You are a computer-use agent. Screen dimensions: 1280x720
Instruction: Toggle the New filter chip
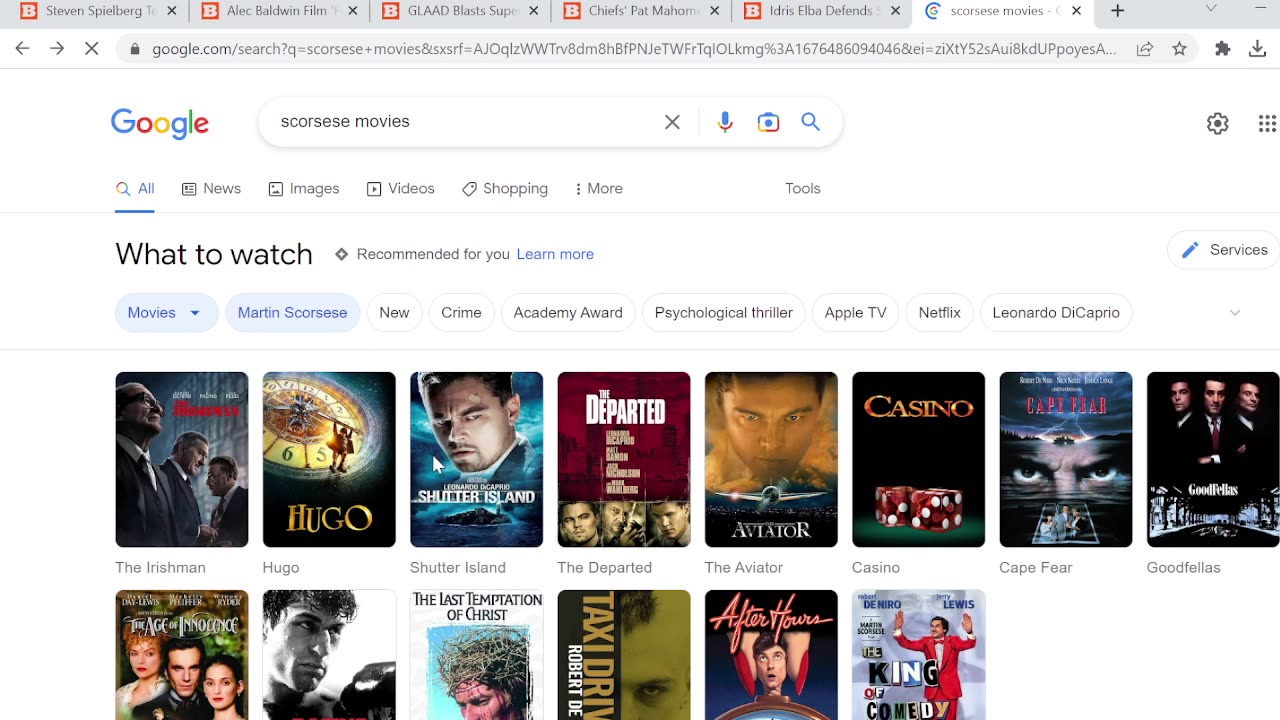[394, 313]
